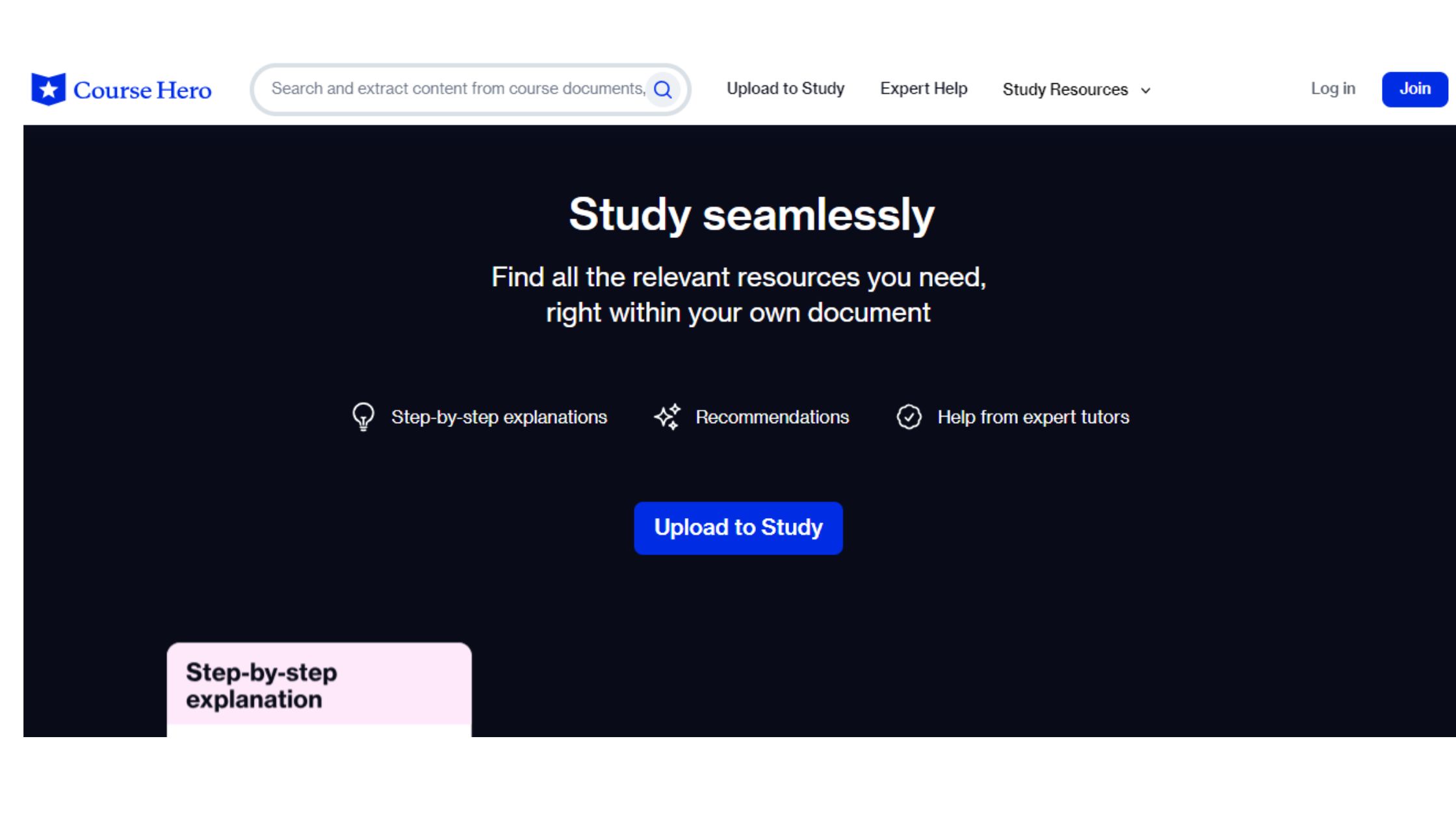Open Upload to Study in the navigation bar
Image resolution: width=1456 pixels, height=819 pixels.
pos(785,88)
